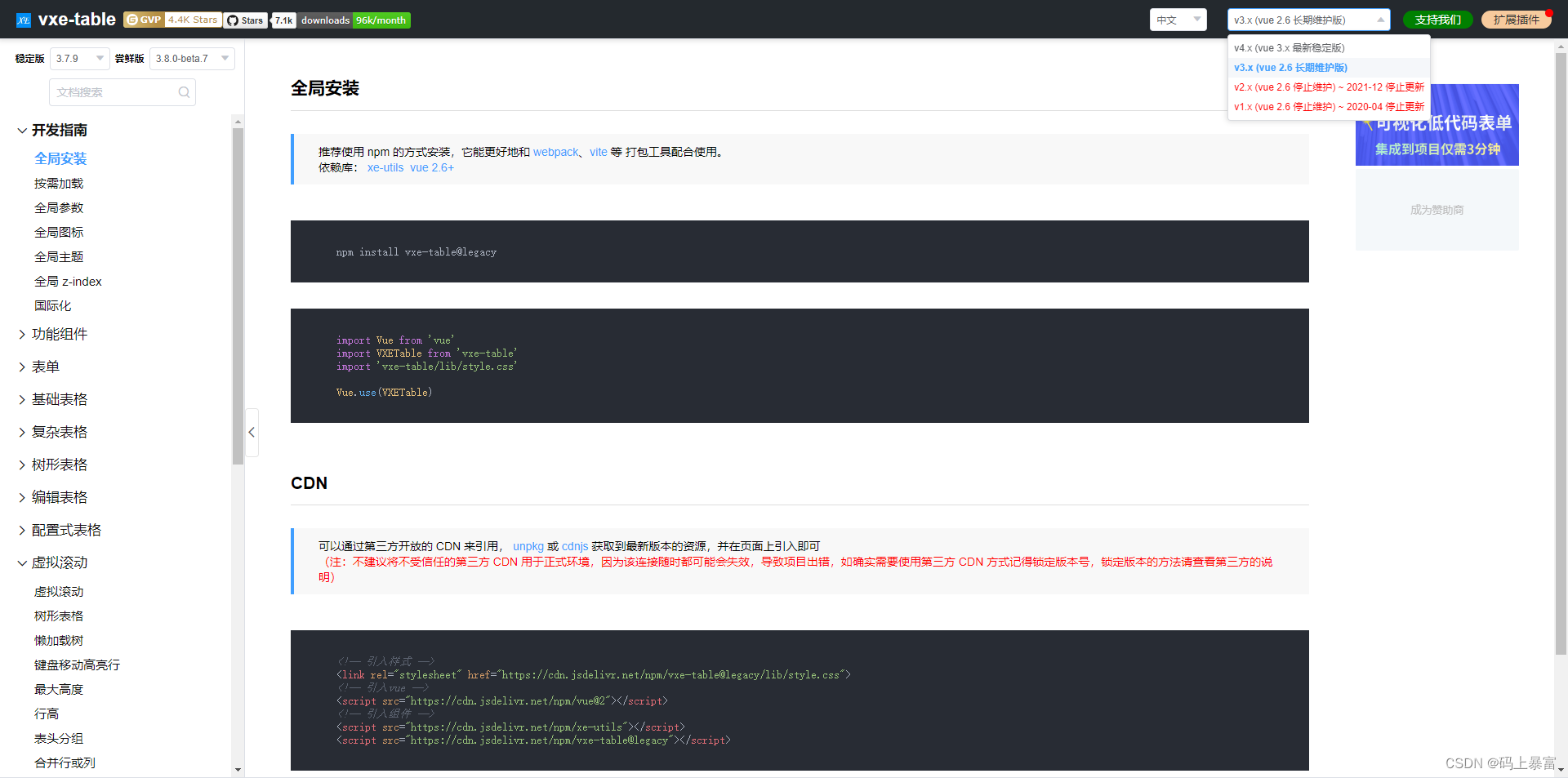Expand the 编辑表格 section
1568x778 pixels.
click(x=52, y=497)
